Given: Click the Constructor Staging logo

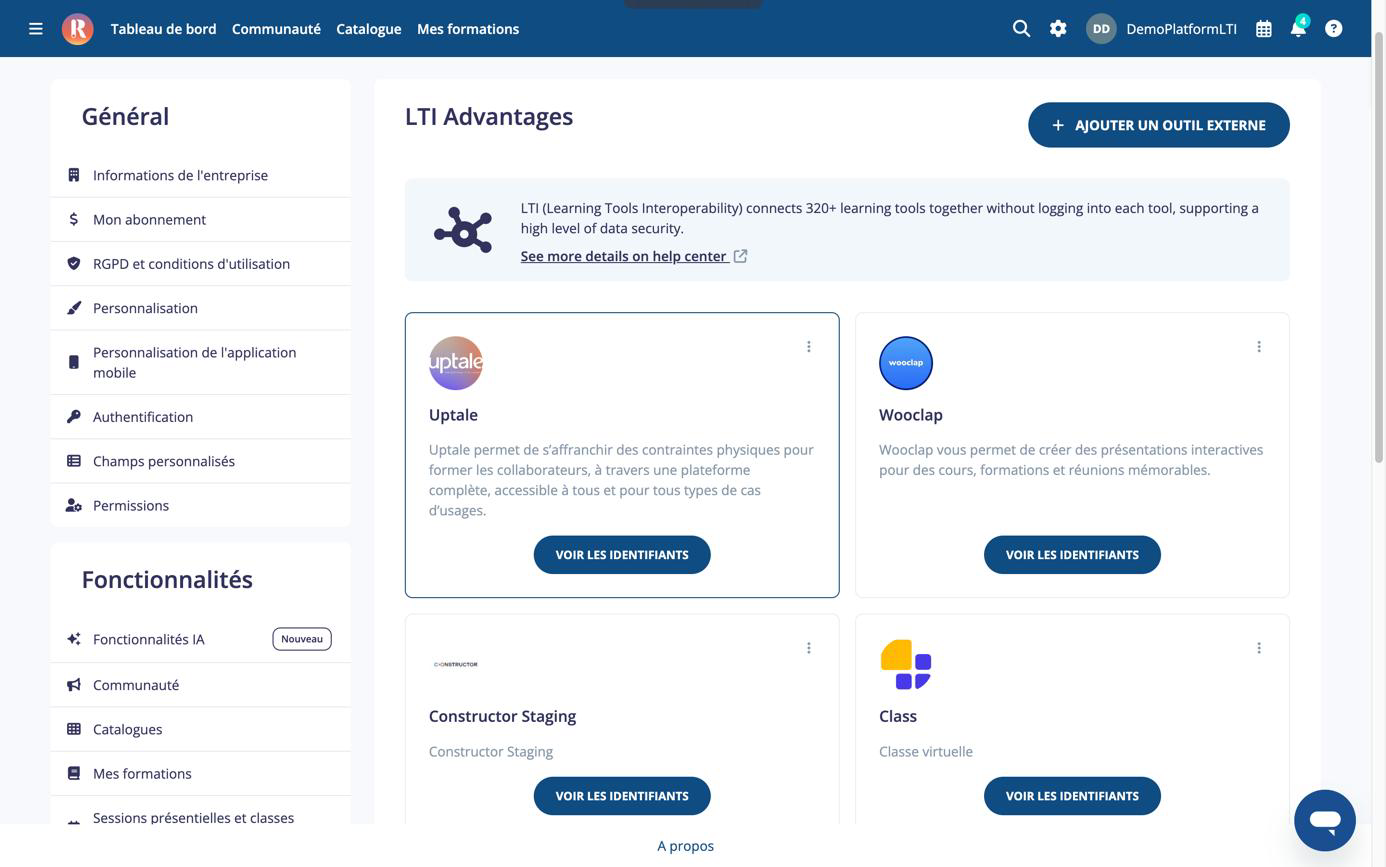Looking at the screenshot, I should point(456,664).
